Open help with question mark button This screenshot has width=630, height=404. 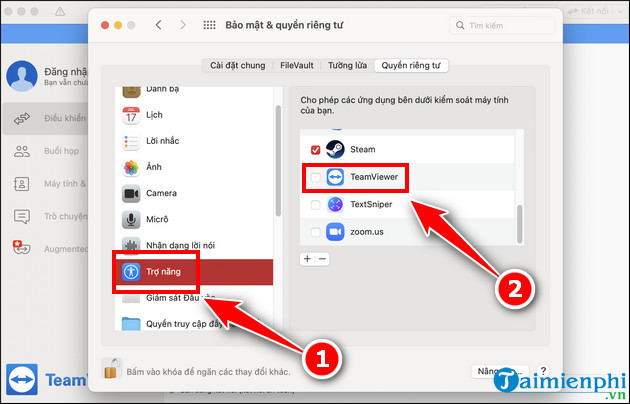[543, 371]
